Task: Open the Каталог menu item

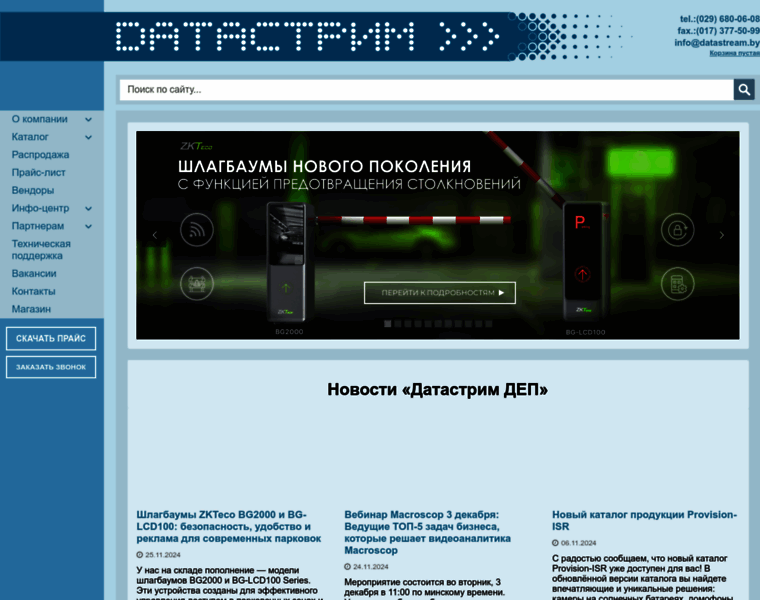Action: coord(30,137)
